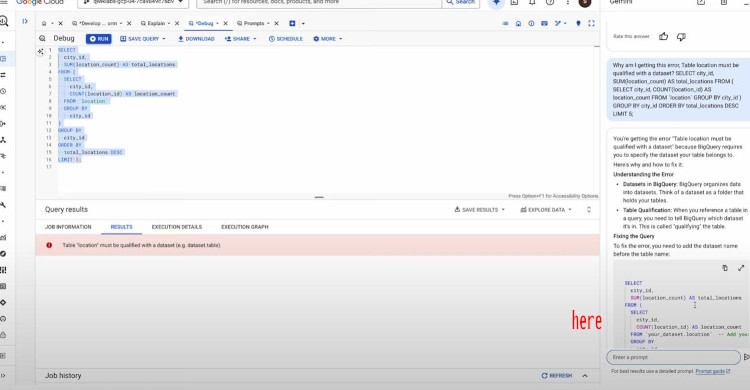Click the Gemini code assist icon beside line 1

pos(41,51)
